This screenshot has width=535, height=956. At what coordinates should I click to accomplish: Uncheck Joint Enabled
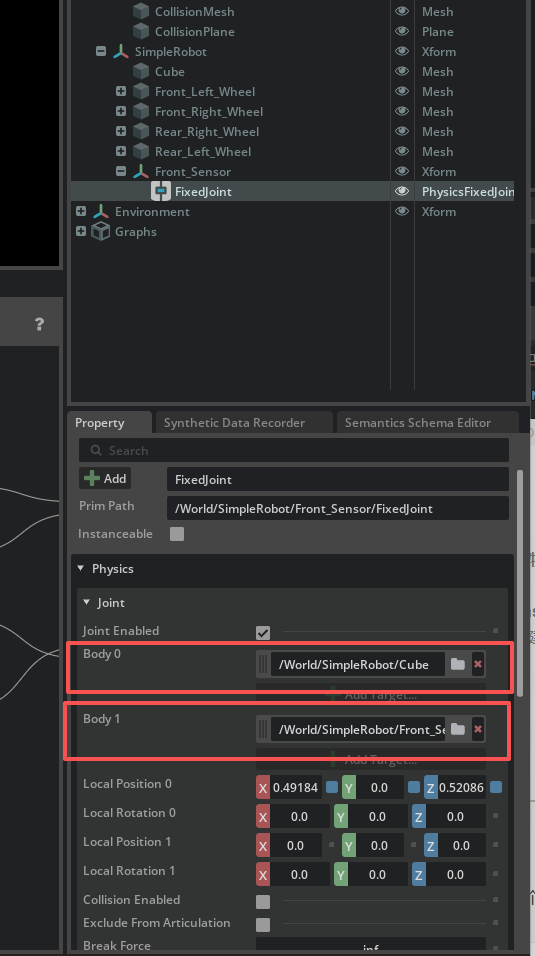point(263,633)
